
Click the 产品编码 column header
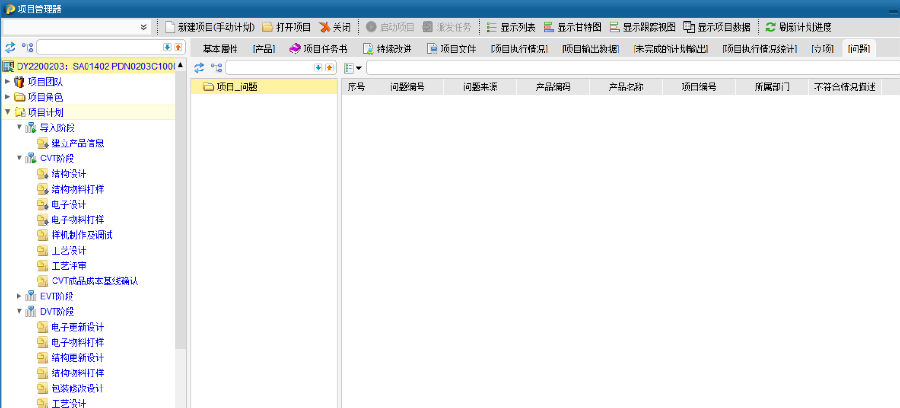553,87
